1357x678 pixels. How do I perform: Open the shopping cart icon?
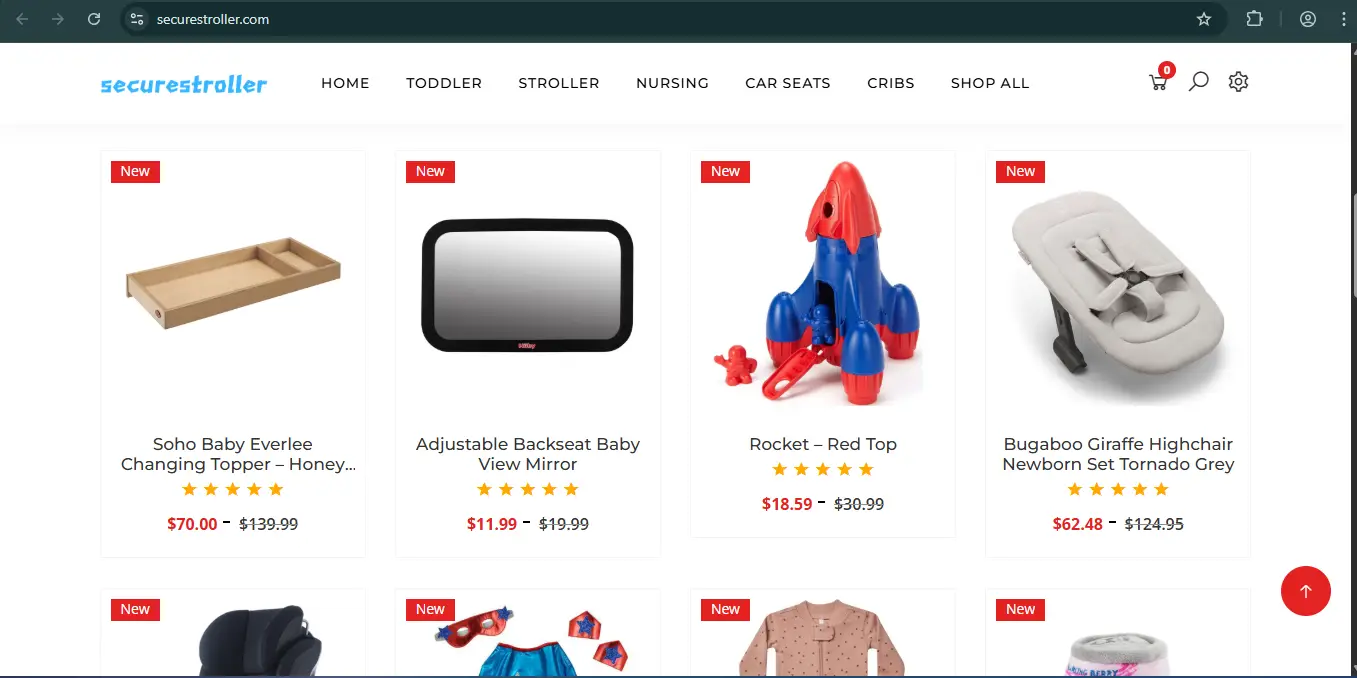point(1159,82)
